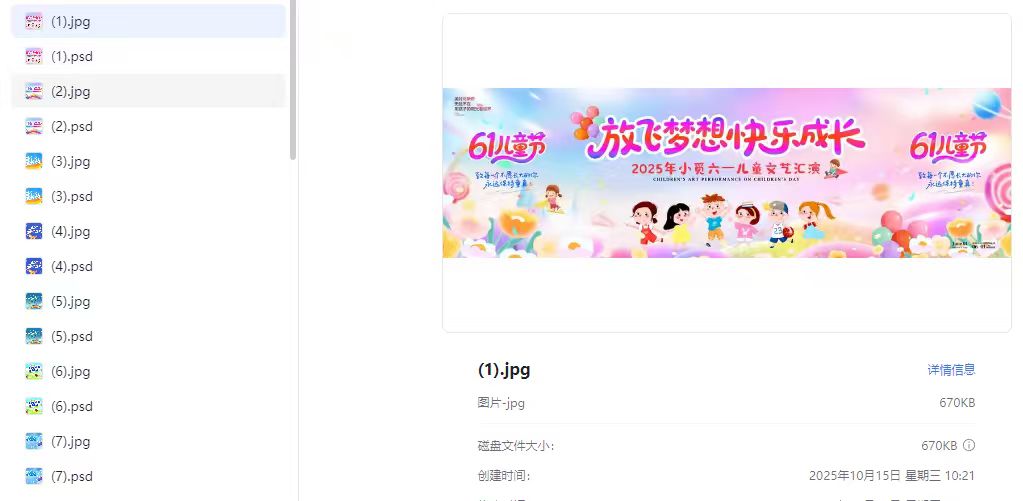Click the (7).psd file icon
This screenshot has height=501, width=1023.
click(34, 476)
